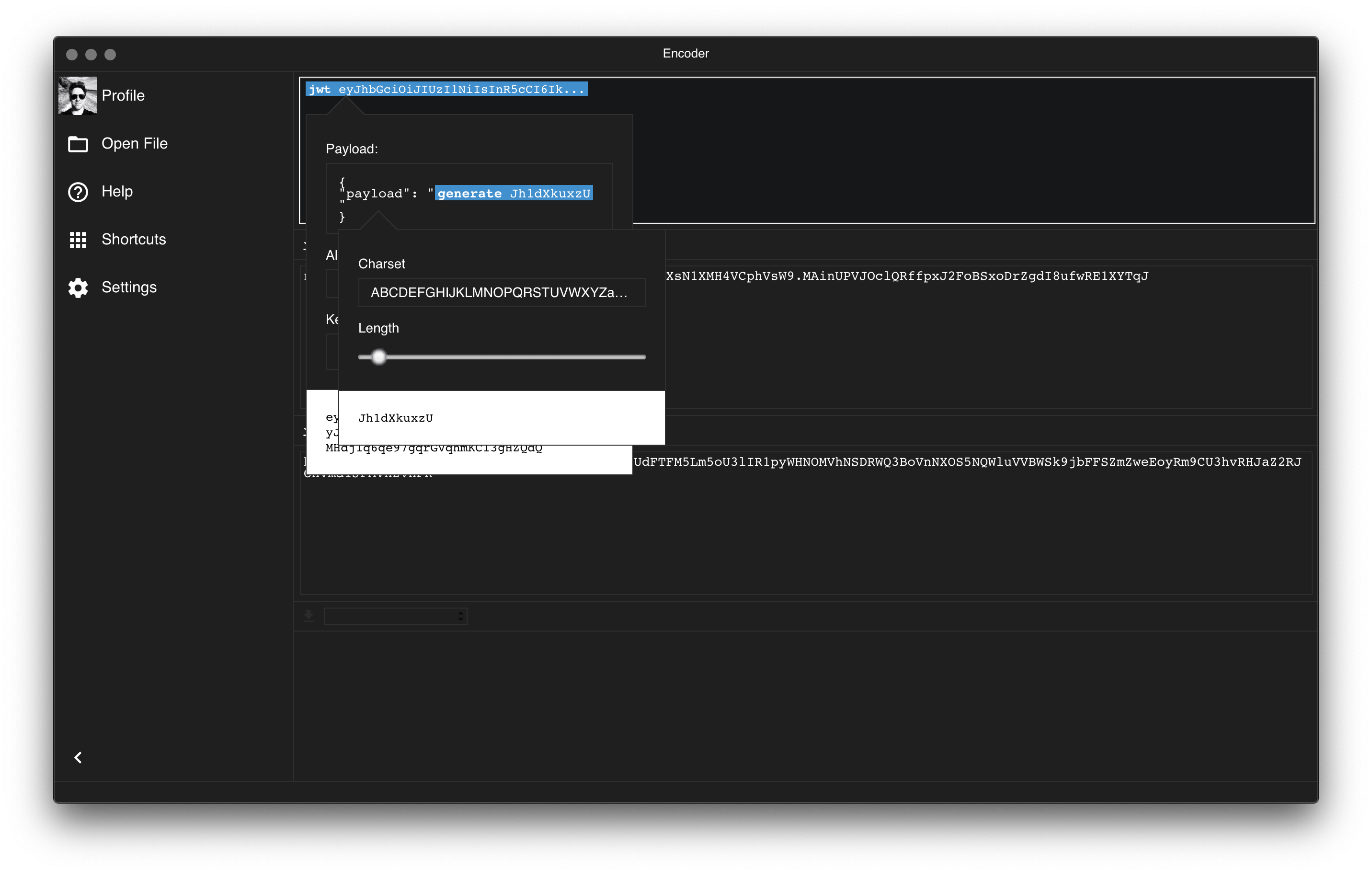
Task: Click the stepper arrows on the format selector
Action: pos(459,616)
